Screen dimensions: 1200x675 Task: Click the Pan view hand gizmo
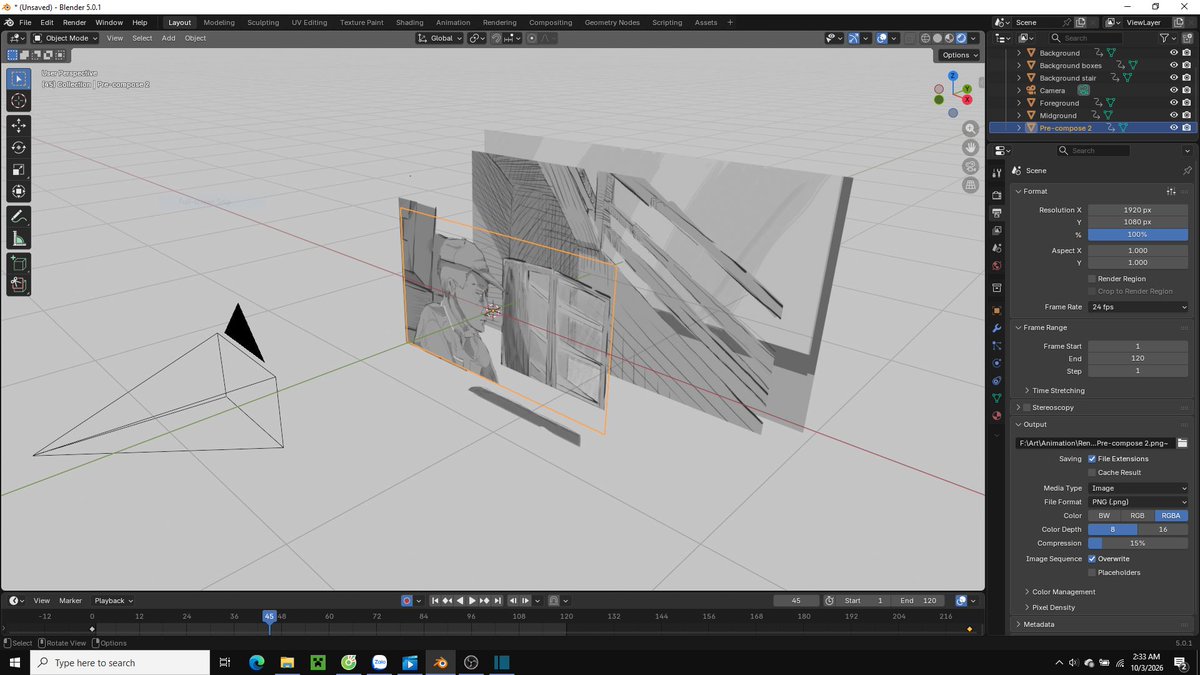click(x=970, y=147)
